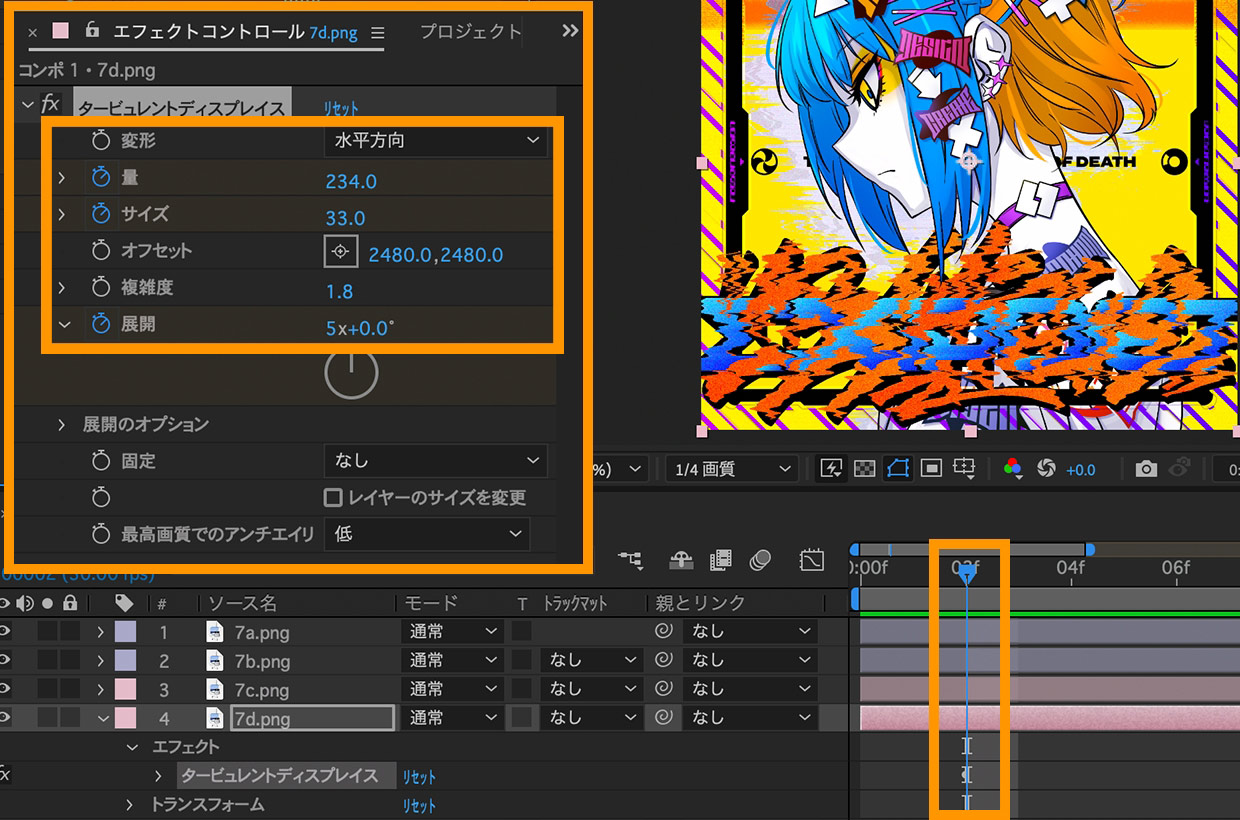
Task: Expand the 量 property arrow
Action: (61, 178)
